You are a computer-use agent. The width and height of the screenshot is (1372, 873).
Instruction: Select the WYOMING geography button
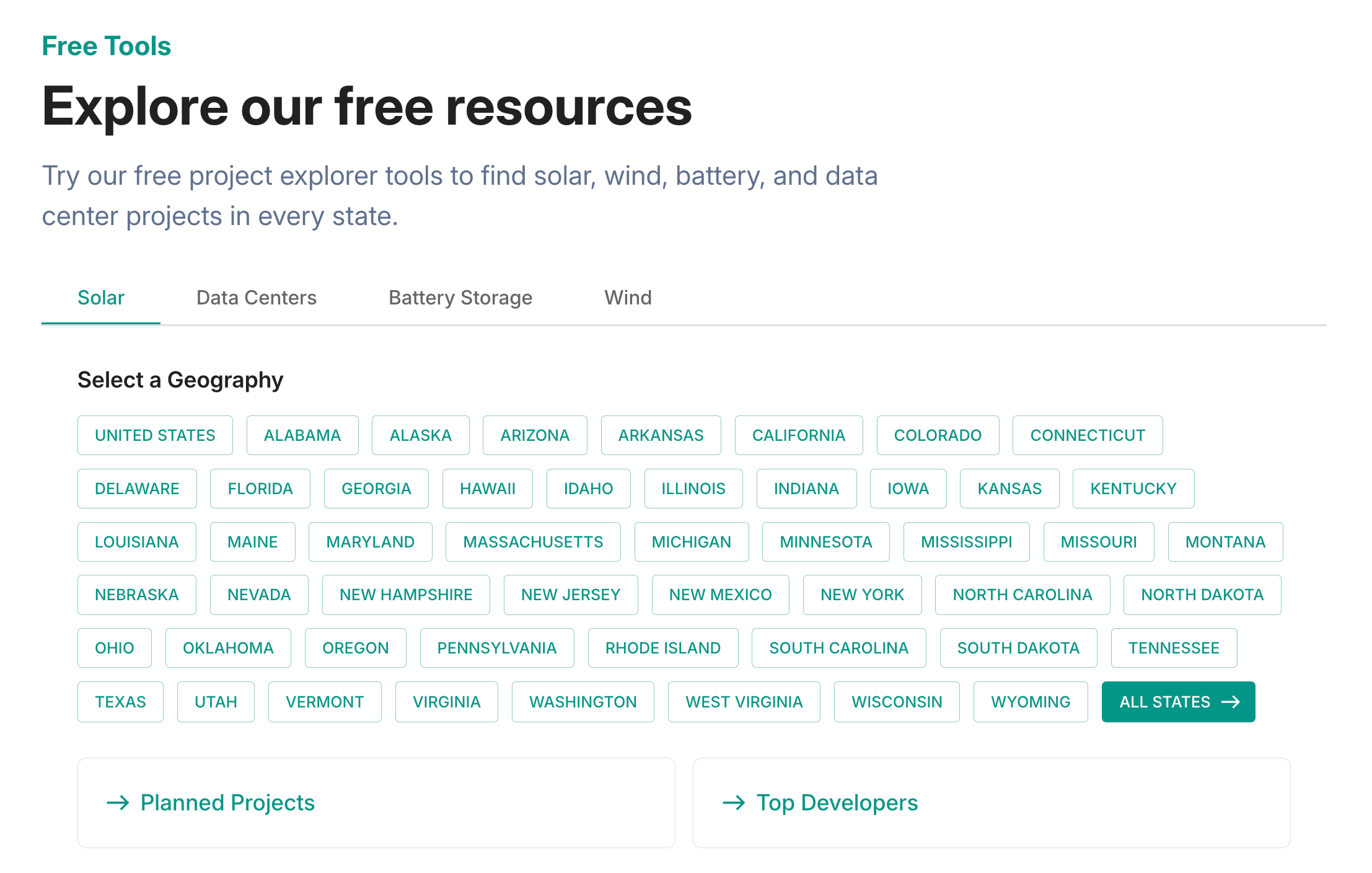1030,702
